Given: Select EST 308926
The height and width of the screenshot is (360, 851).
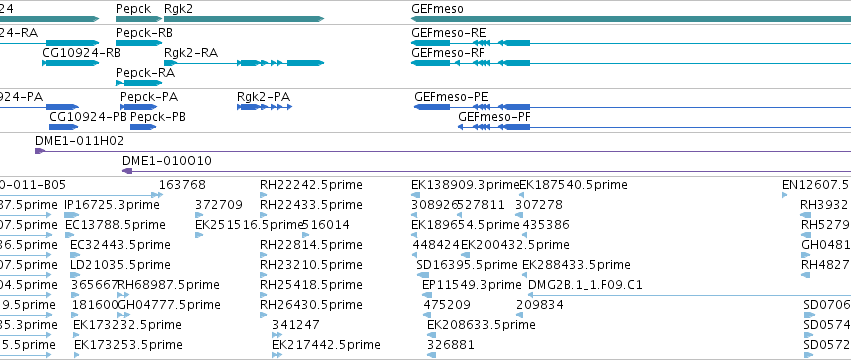Looking at the screenshot, I should point(434,205).
